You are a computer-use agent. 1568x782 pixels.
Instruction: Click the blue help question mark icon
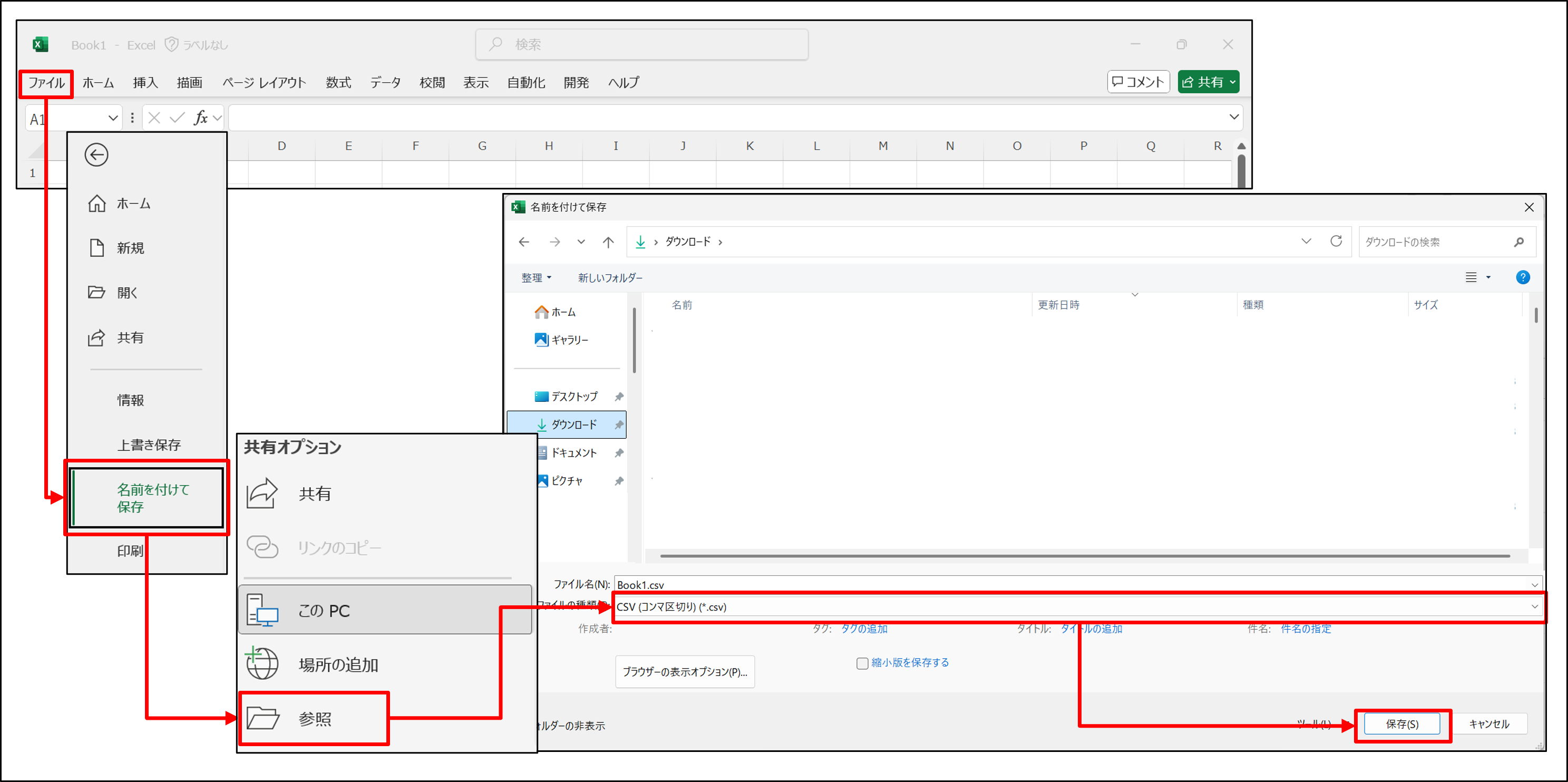coord(1522,278)
